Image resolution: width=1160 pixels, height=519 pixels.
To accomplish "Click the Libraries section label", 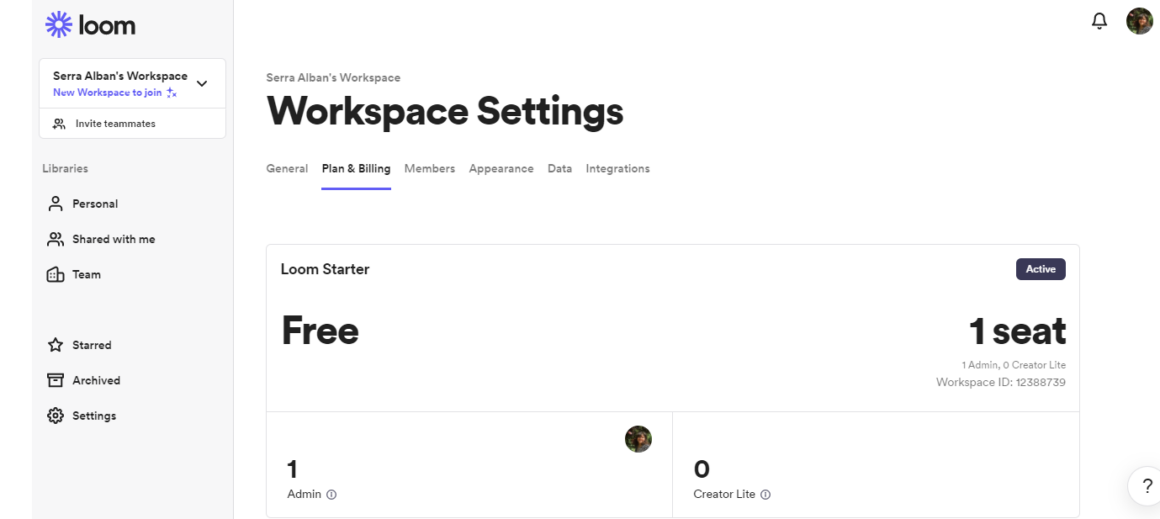I will (x=65, y=169).
